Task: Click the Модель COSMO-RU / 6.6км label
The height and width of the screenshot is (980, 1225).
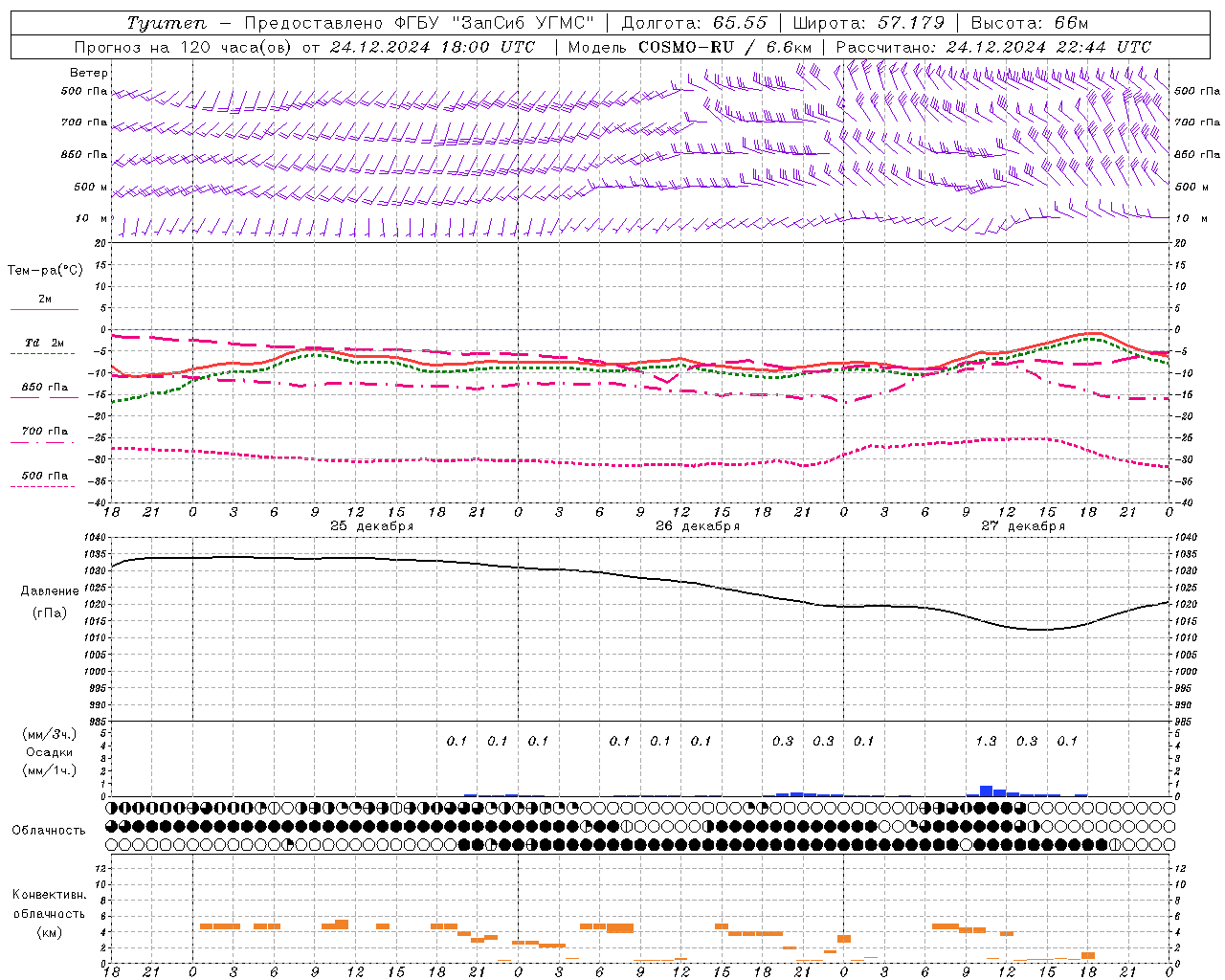Action: 689,47
